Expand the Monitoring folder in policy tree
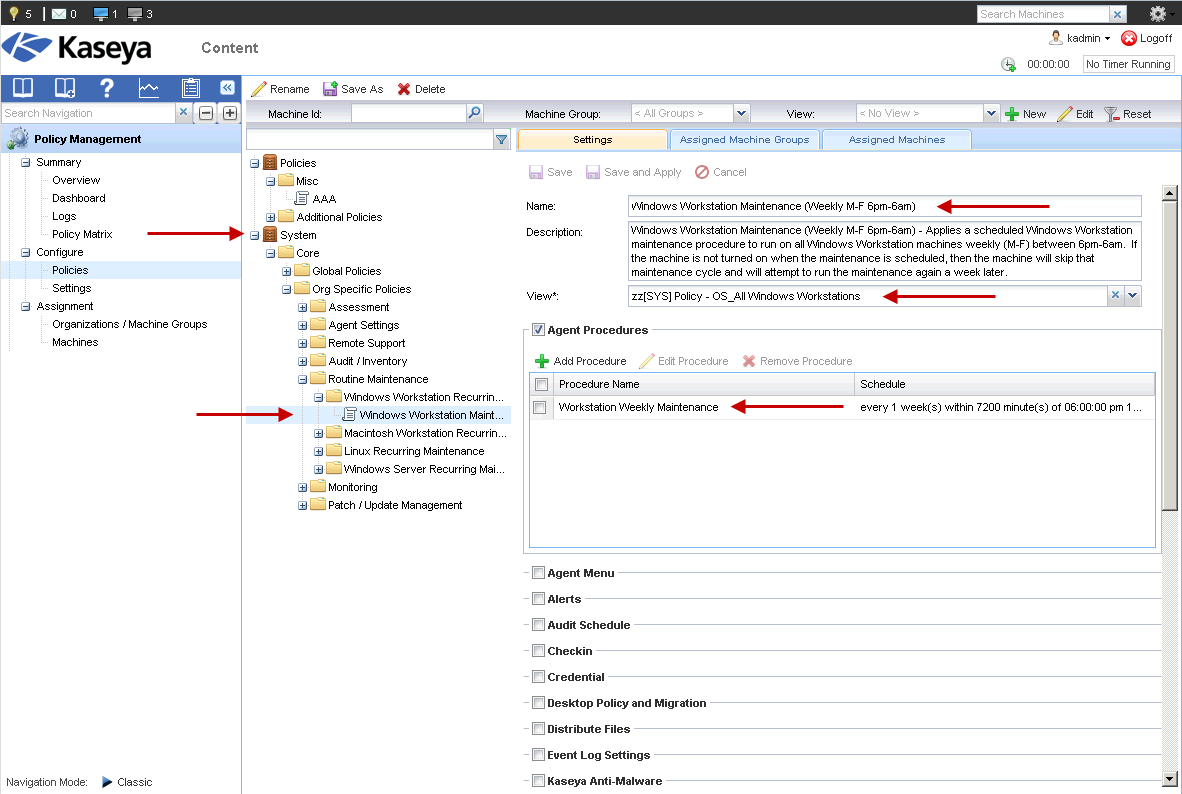Viewport: 1182px width, 794px height. [303, 487]
